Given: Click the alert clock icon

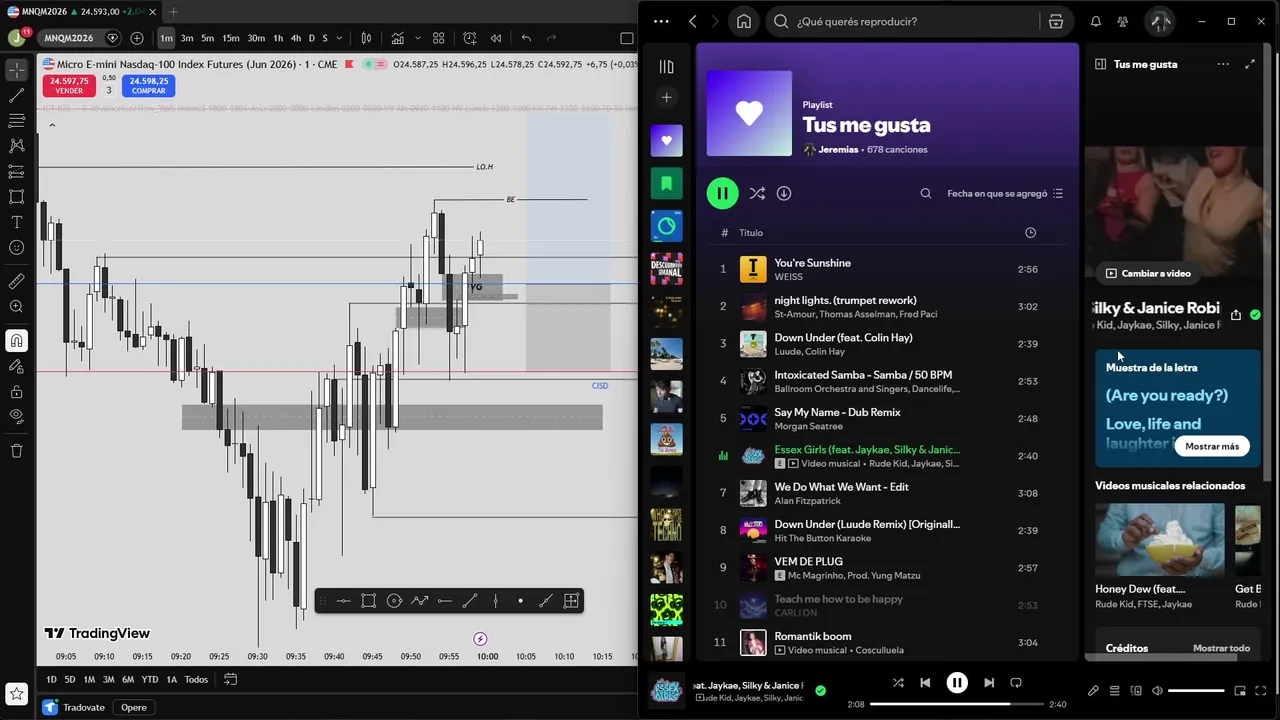Looking at the screenshot, I should click(470, 38).
